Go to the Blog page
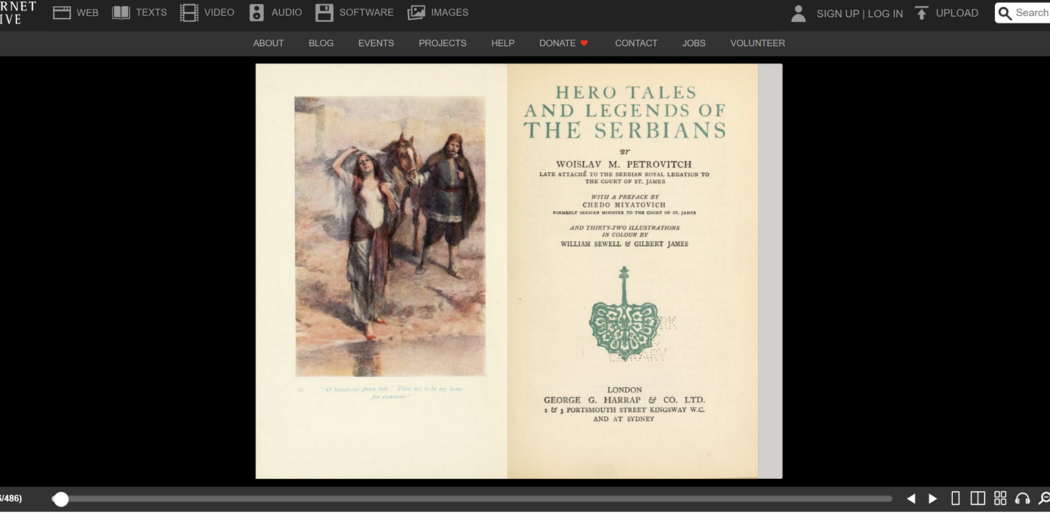The height and width of the screenshot is (525, 1050). (321, 43)
